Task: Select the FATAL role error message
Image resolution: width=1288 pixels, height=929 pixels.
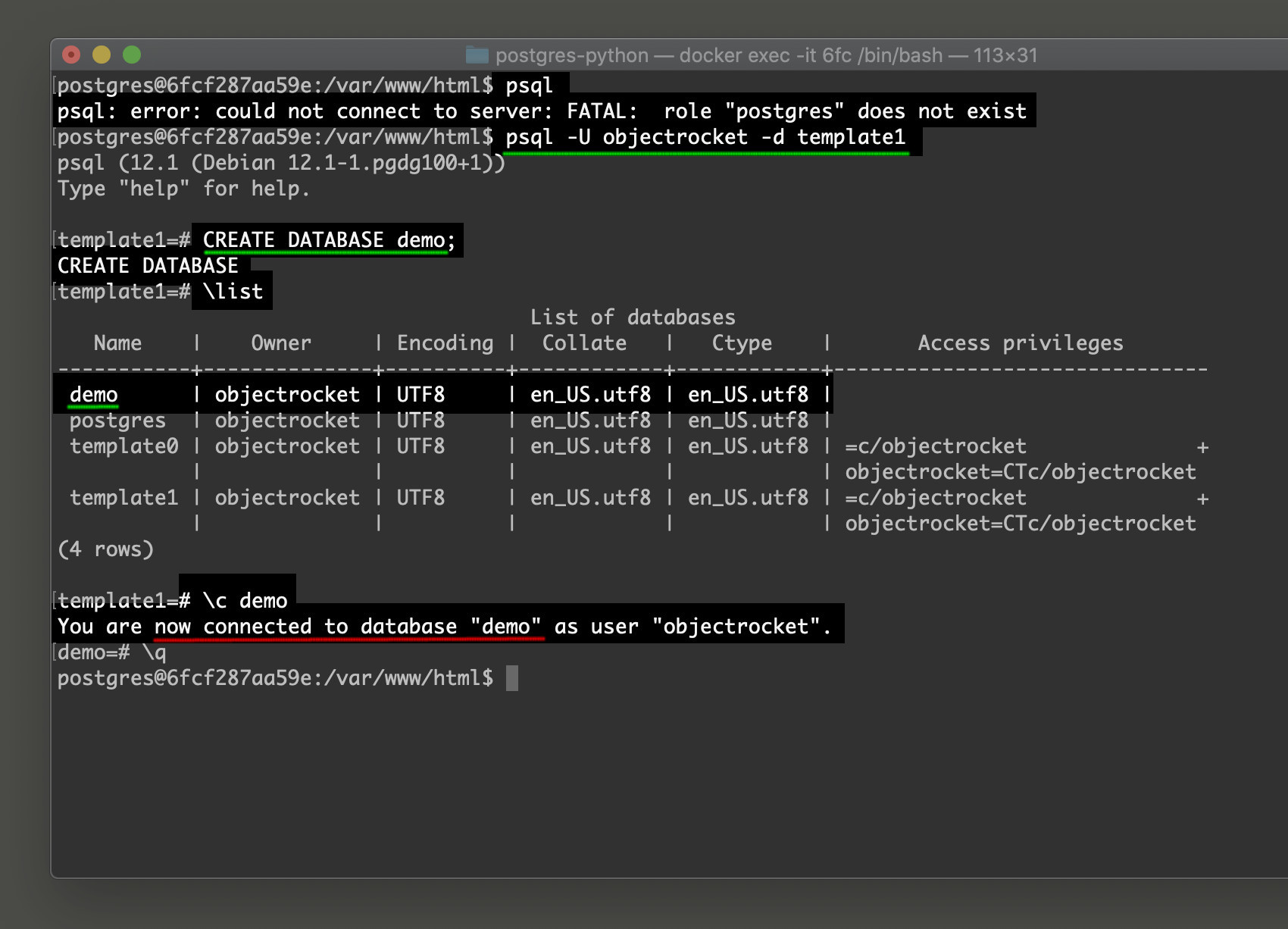Action: [x=542, y=111]
